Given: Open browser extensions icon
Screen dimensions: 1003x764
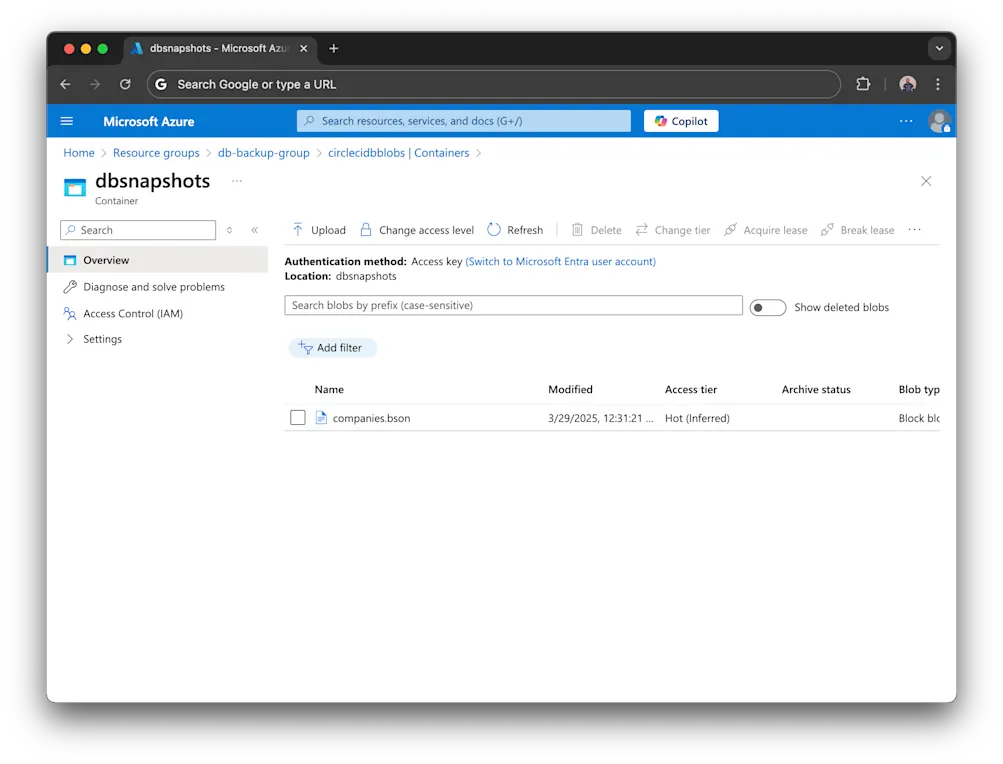Looking at the screenshot, I should [862, 84].
